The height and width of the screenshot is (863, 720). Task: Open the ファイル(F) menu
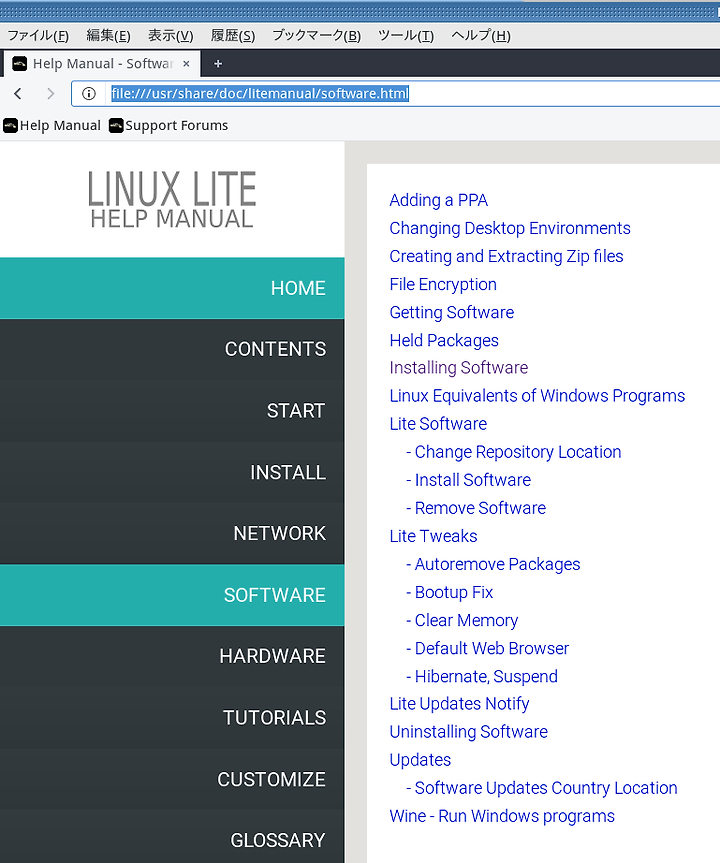coord(38,36)
